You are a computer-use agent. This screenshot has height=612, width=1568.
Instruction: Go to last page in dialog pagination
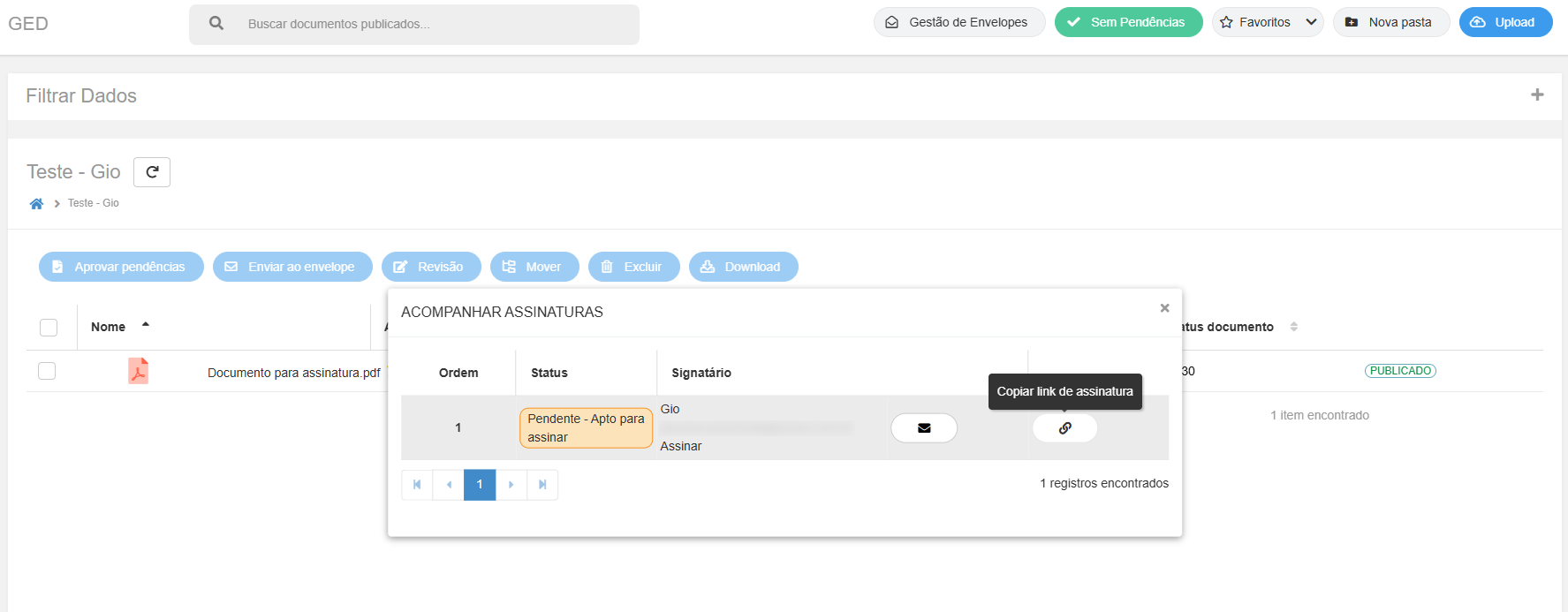542,485
